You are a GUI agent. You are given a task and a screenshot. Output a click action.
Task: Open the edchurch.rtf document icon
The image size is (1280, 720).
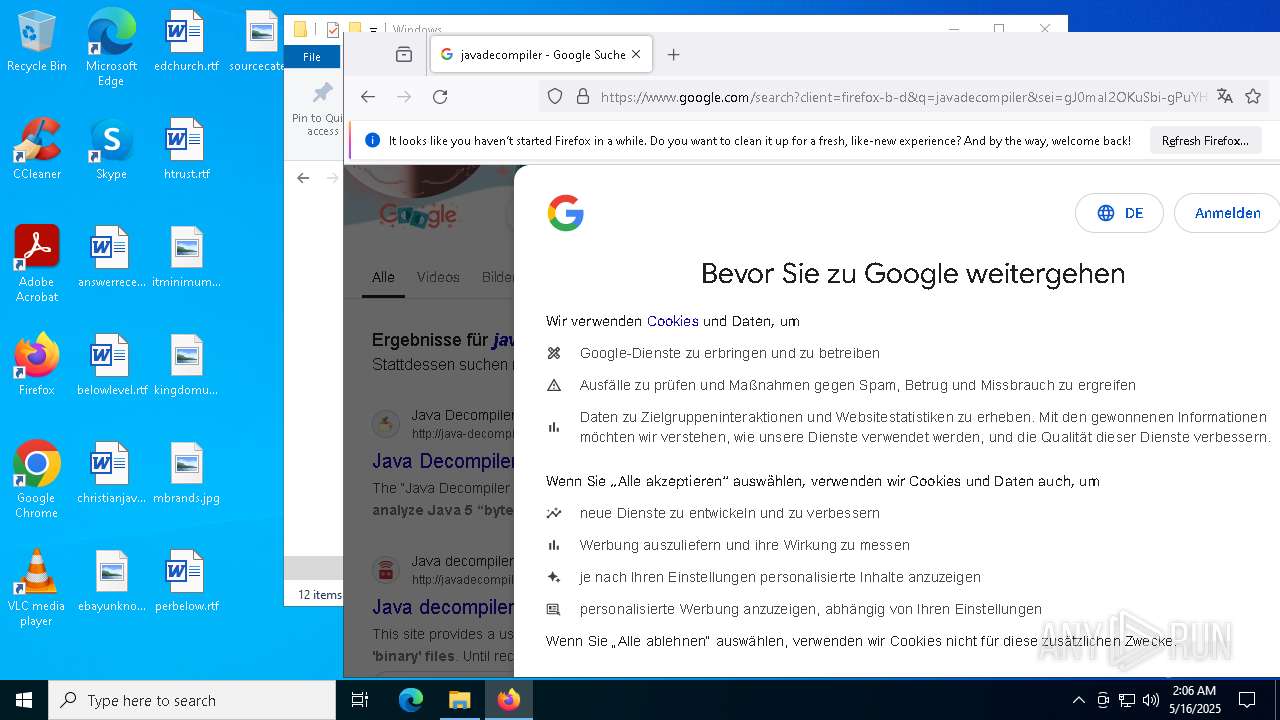(x=186, y=42)
